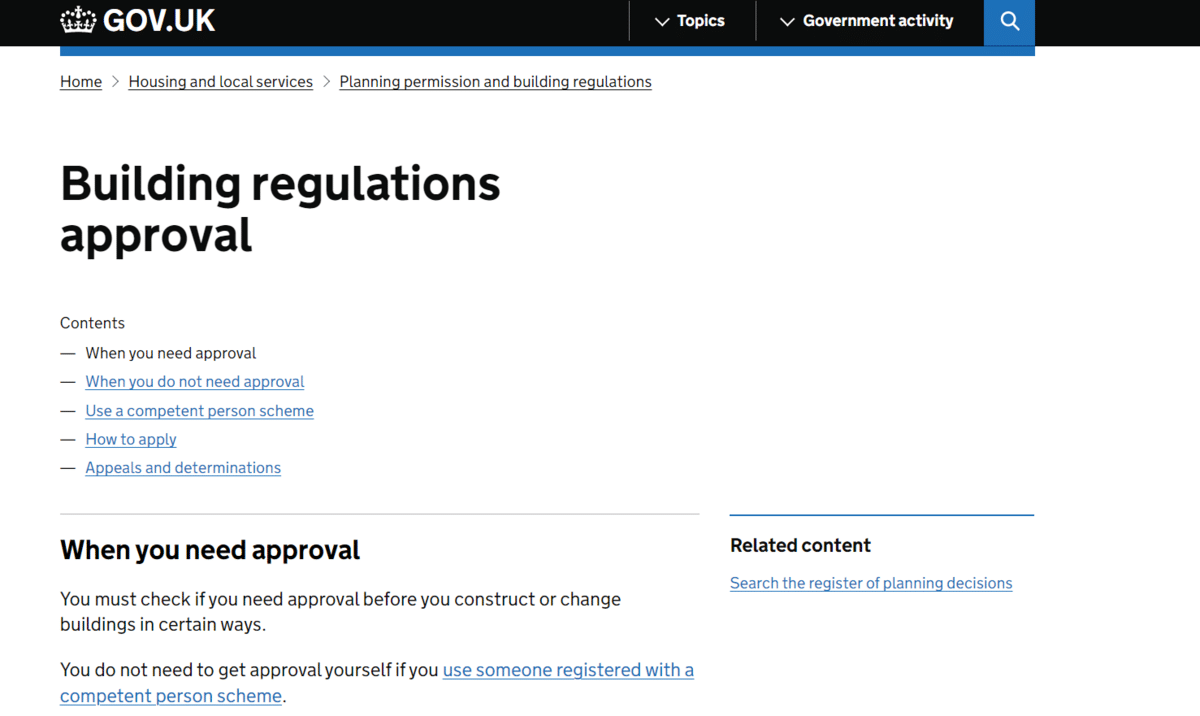Click the 'Related content' heading
The image size is (1200, 716).
(x=800, y=545)
